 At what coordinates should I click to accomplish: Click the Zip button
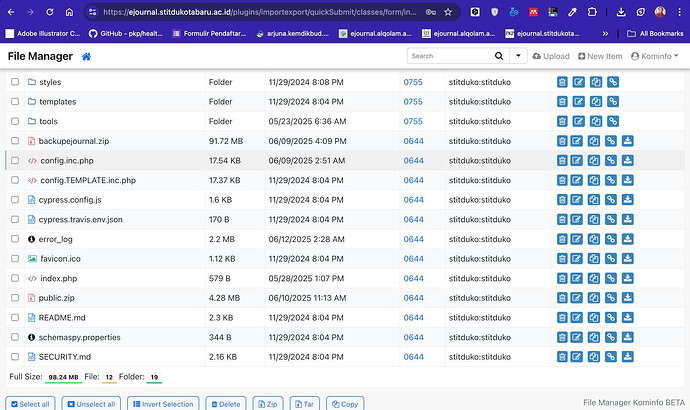[x=268, y=404]
